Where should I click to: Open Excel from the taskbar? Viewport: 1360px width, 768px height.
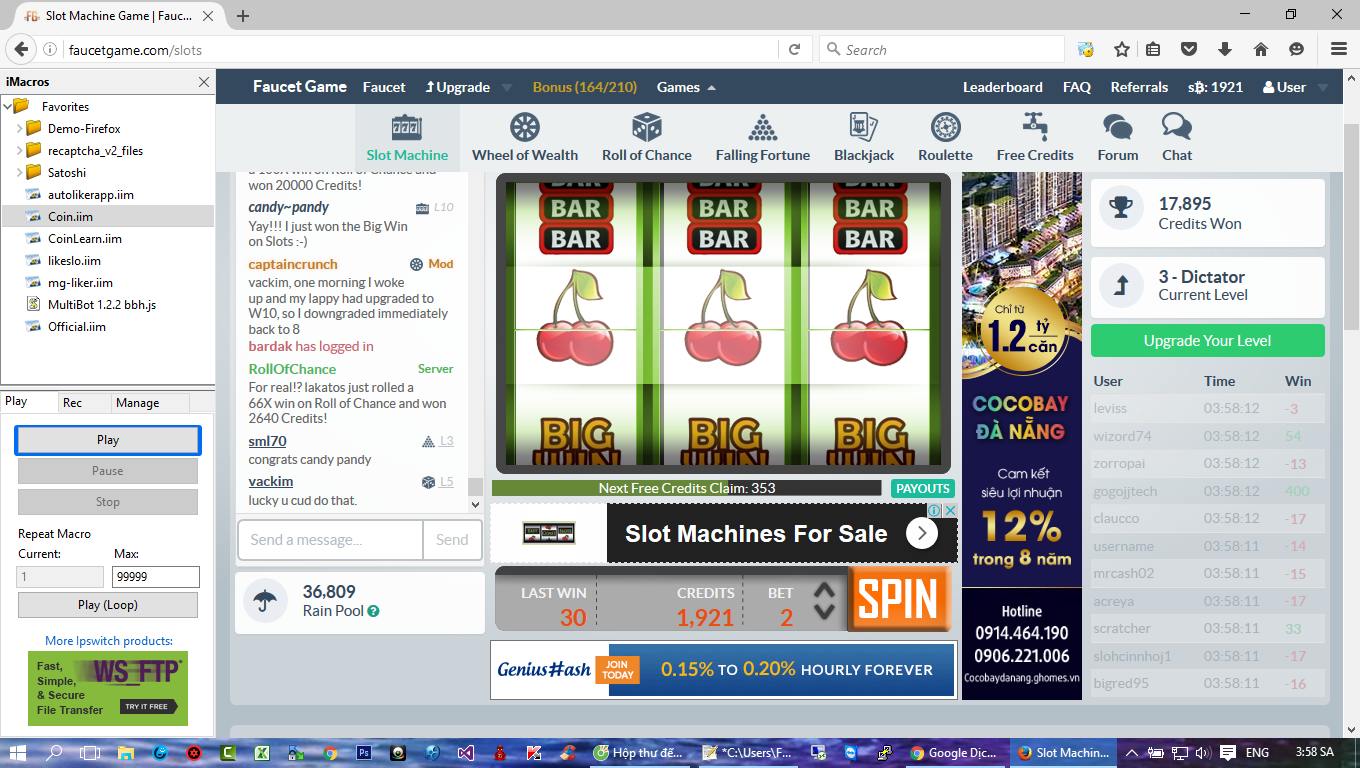coord(261,753)
